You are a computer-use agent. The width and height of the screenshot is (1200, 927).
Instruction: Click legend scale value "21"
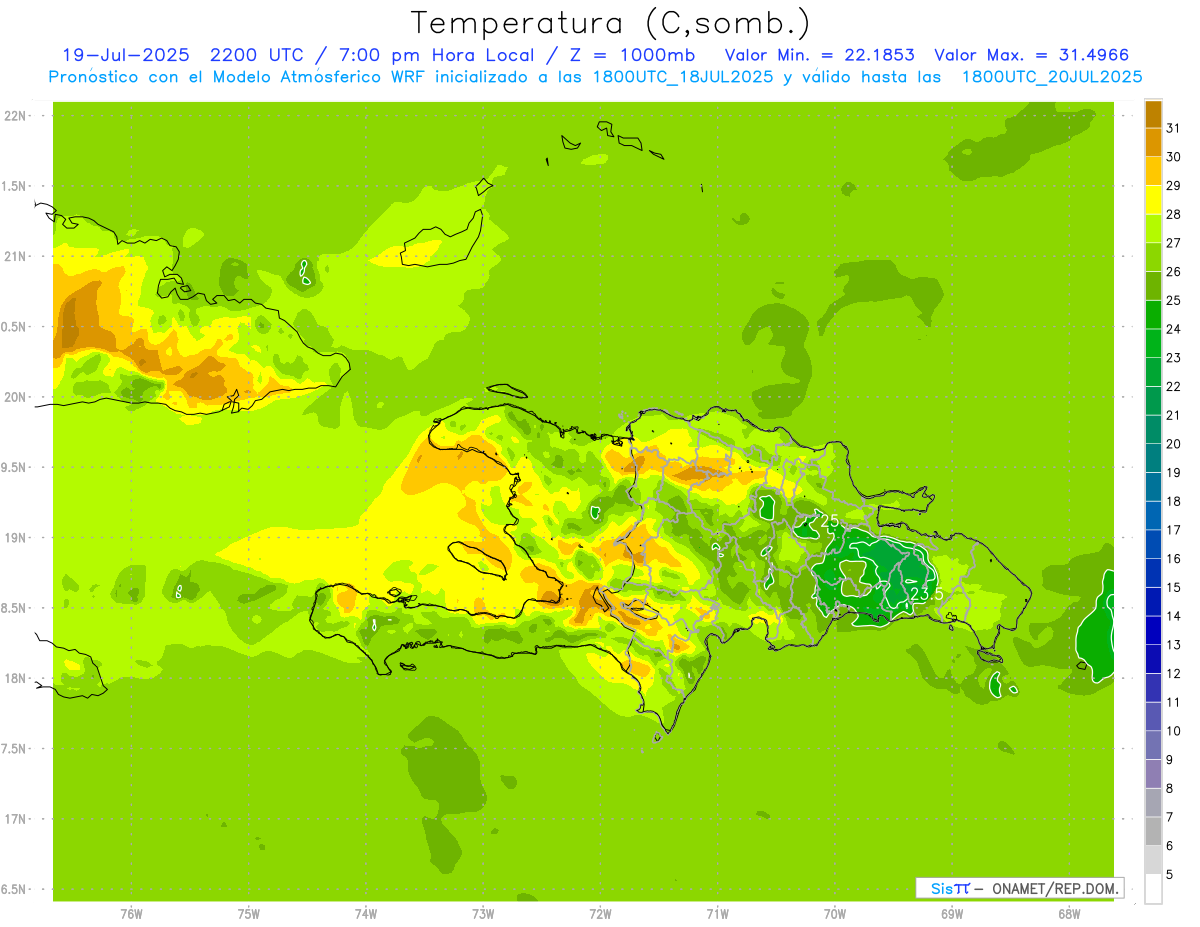[1174, 414]
